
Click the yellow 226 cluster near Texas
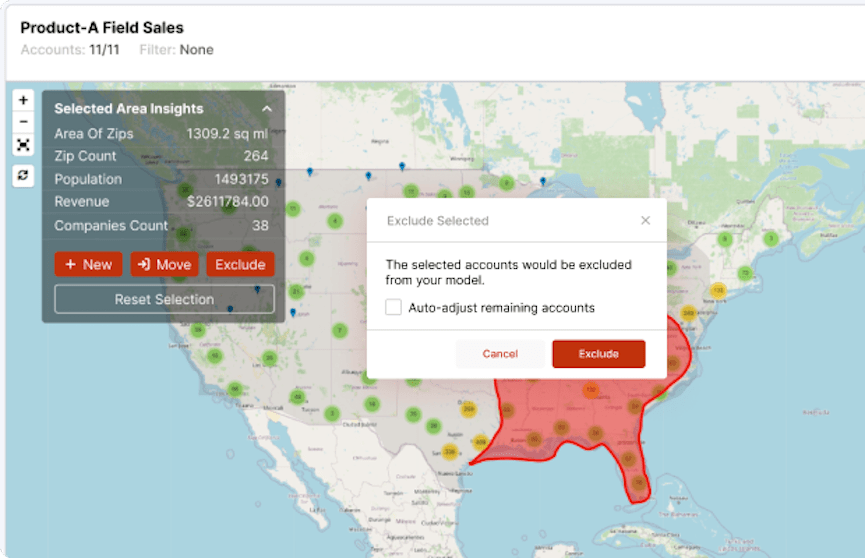point(450,452)
